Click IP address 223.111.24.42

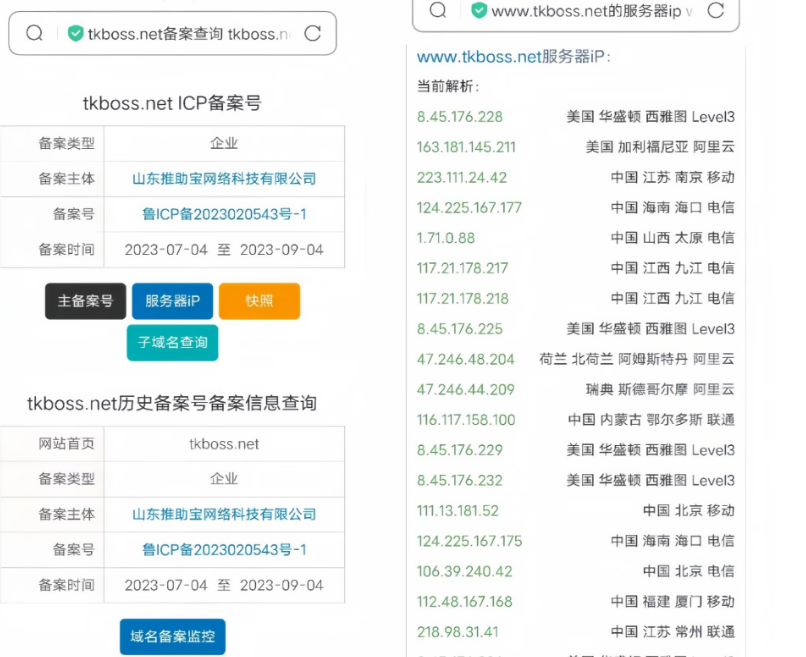pos(462,177)
